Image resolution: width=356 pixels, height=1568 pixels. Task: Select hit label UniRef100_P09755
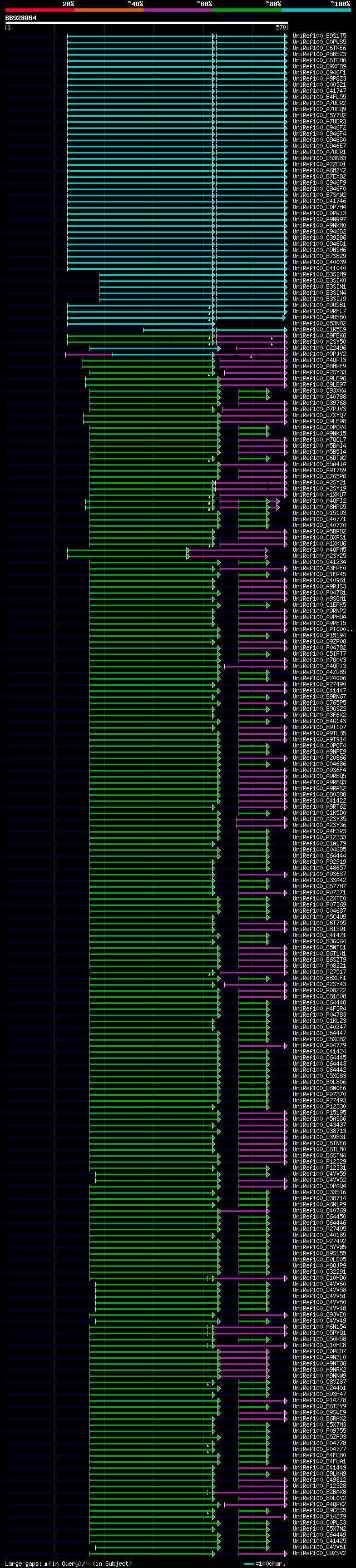(319, 1431)
